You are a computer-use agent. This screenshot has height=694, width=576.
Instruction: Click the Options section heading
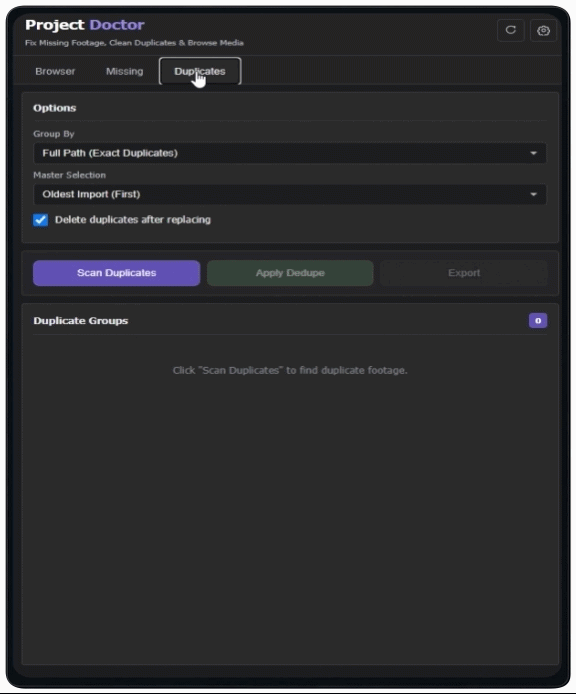[54, 108]
